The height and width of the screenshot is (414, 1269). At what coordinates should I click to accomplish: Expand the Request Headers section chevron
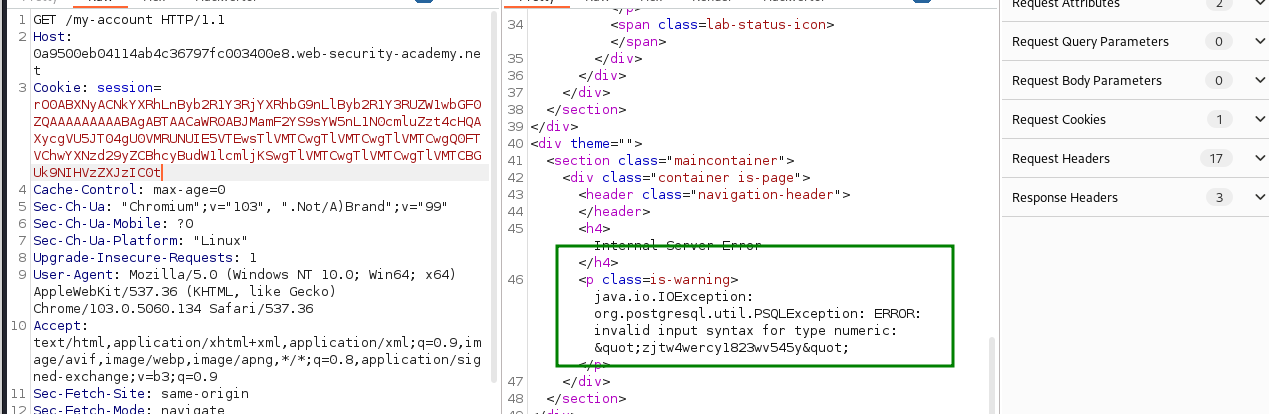pos(1258,159)
